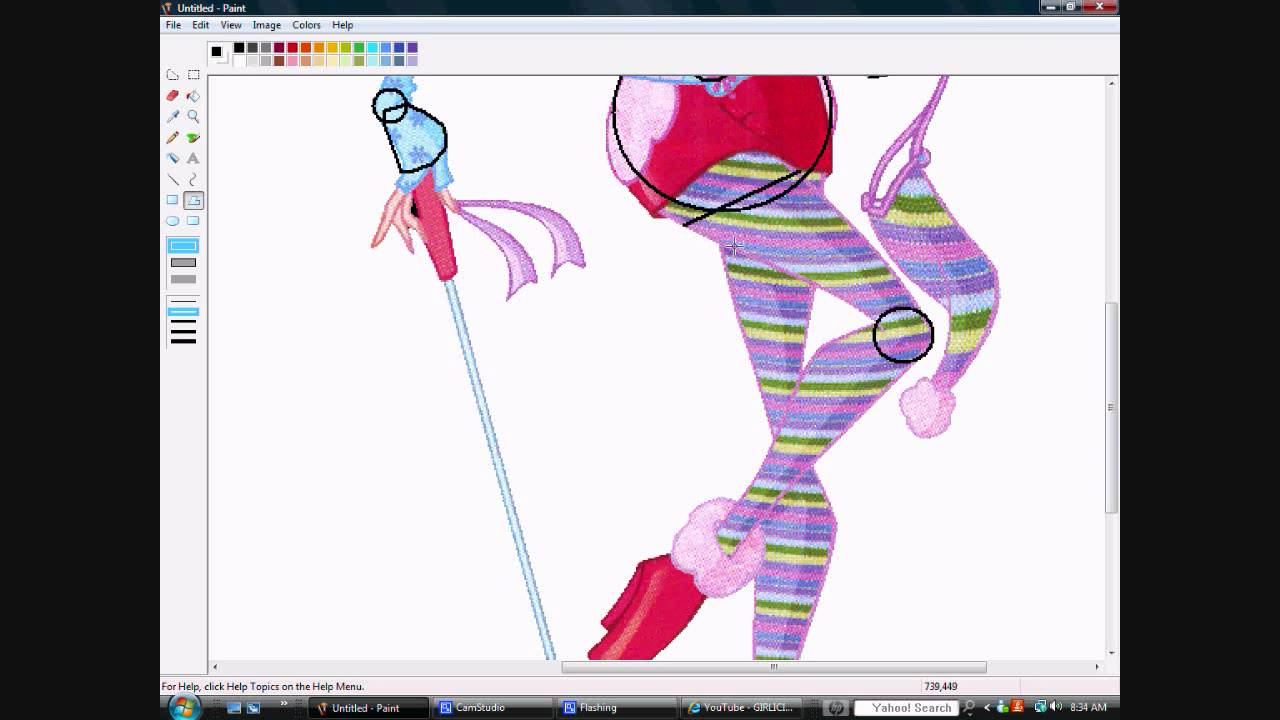1280x720 pixels.
Task: Click the vertical scrollbar thumb
Action: point(1110,407)
